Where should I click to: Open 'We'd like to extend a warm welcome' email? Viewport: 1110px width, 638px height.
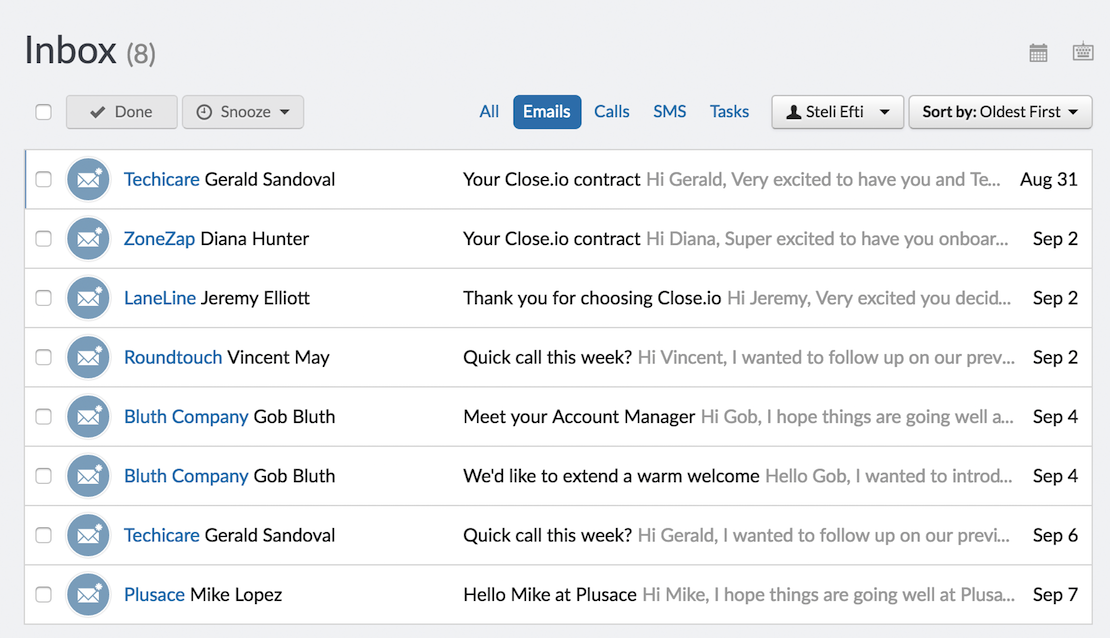click(x=611, y=476)
